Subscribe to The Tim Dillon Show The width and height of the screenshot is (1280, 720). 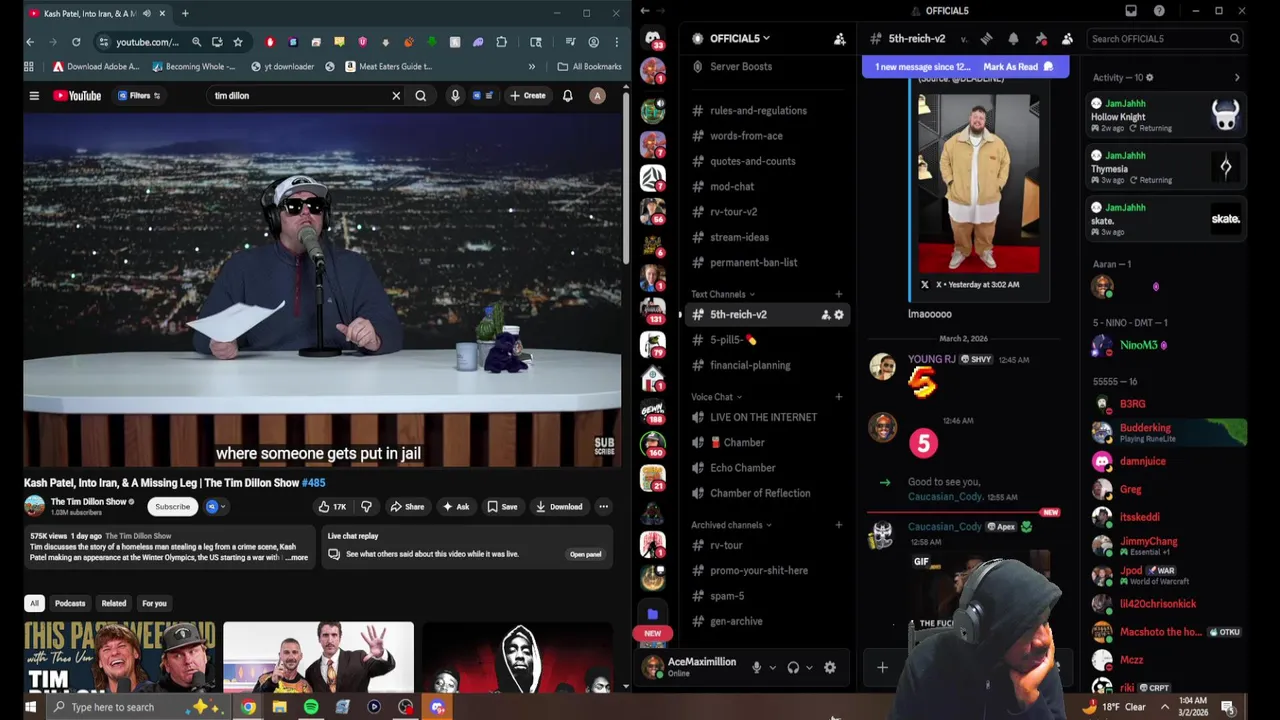[x=172, y=507]
